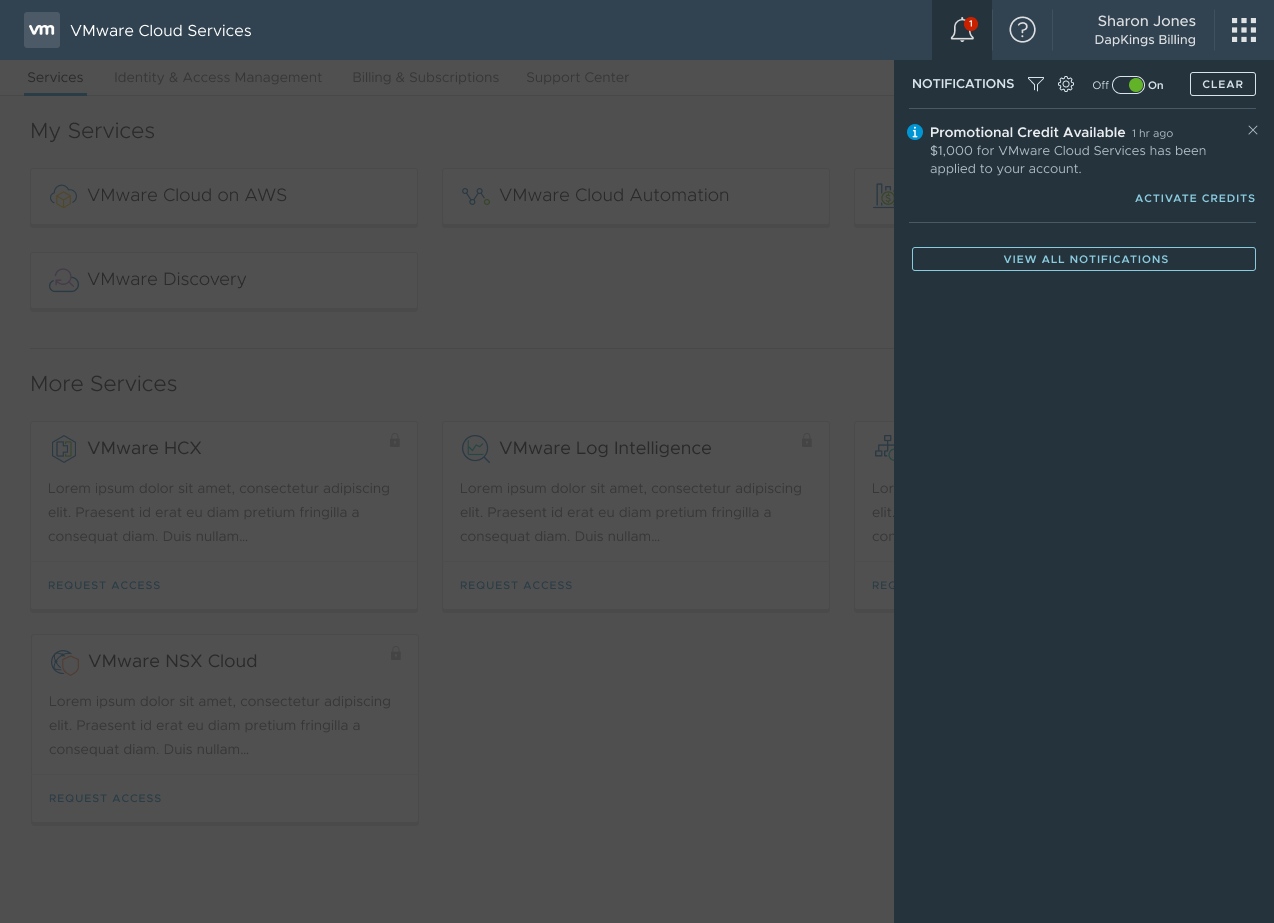Select the VMware Discovery cloud icon
The height and width of the screenshot is (923, 1274).
click(64, 280)
